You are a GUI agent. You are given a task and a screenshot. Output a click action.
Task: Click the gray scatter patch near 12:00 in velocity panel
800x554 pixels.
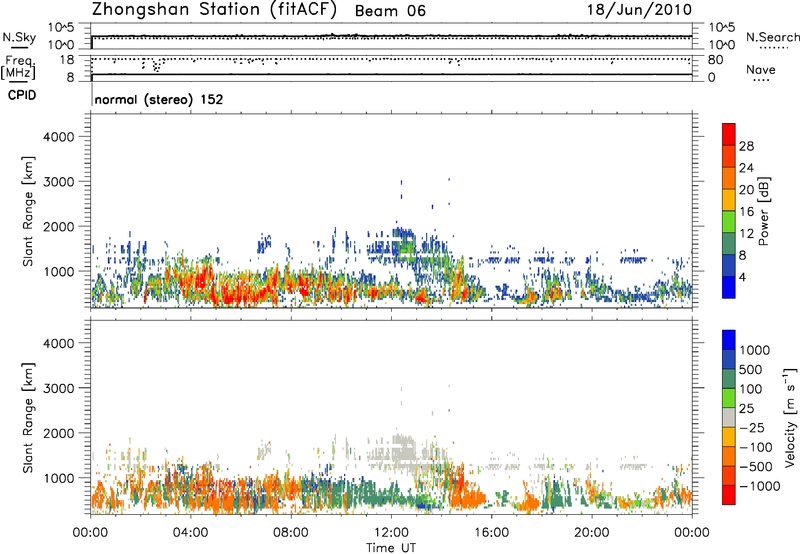[403, 450]
